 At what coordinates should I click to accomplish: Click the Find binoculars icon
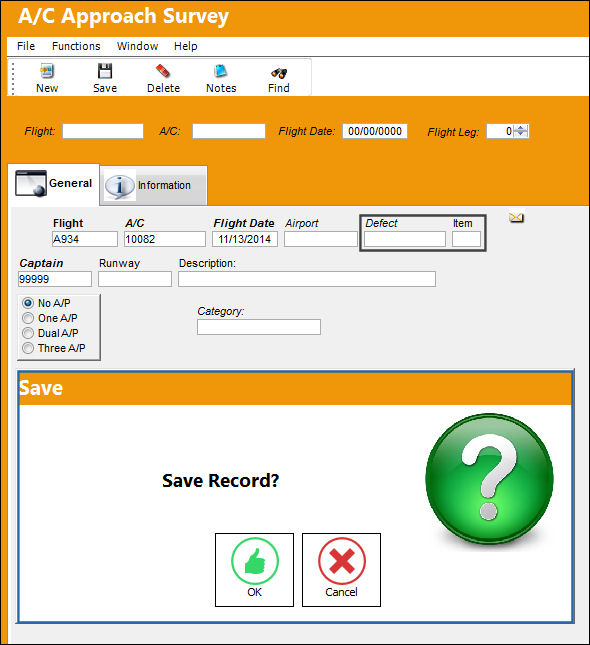point(279,73)
